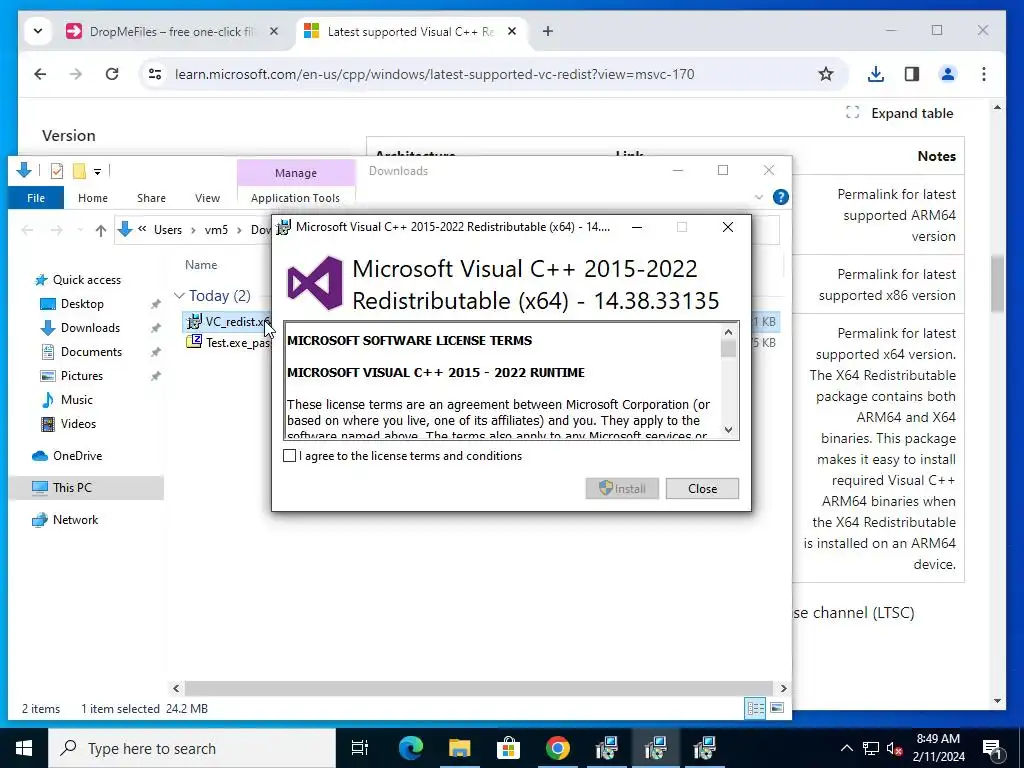Click the Explorer horizontal scrollbar
Screen dimensions: 1024x768
point(479,688)
